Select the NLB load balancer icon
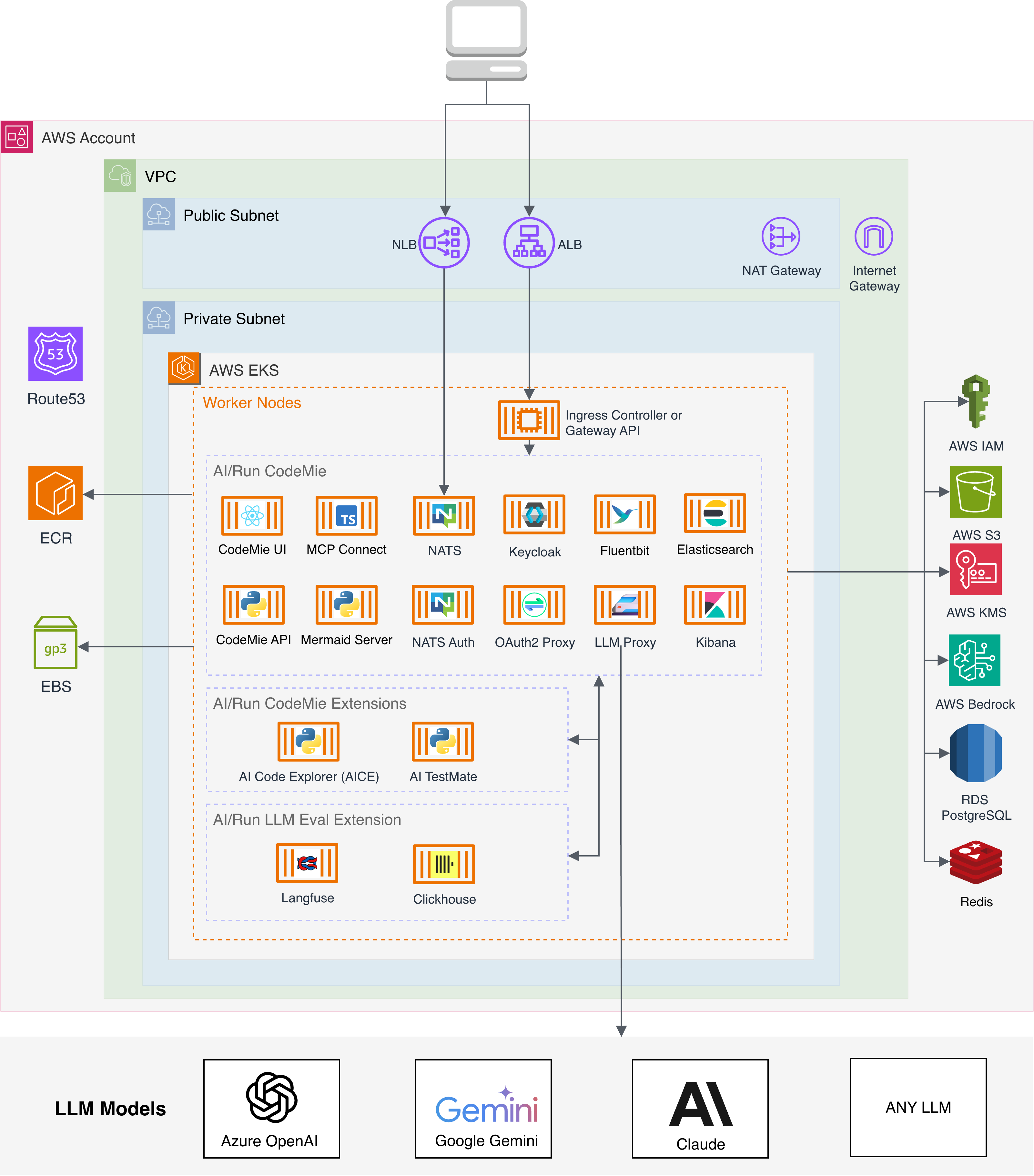Screen dimensions: 1034x1176 (444, 243)
